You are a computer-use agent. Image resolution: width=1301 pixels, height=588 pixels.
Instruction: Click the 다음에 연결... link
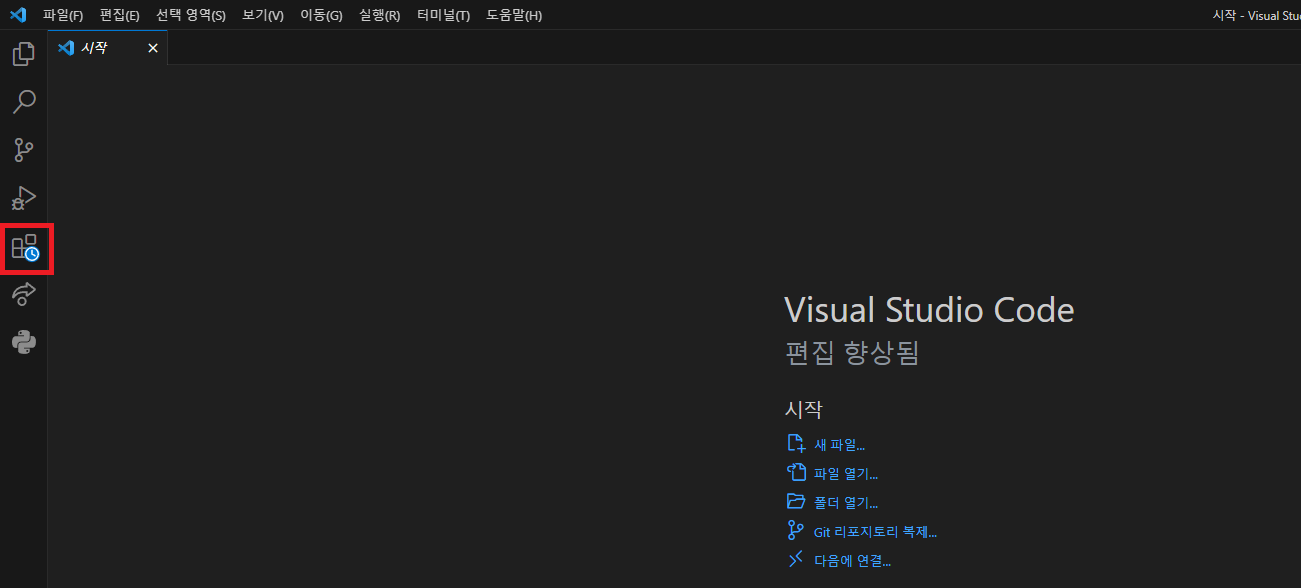point(852,561)
